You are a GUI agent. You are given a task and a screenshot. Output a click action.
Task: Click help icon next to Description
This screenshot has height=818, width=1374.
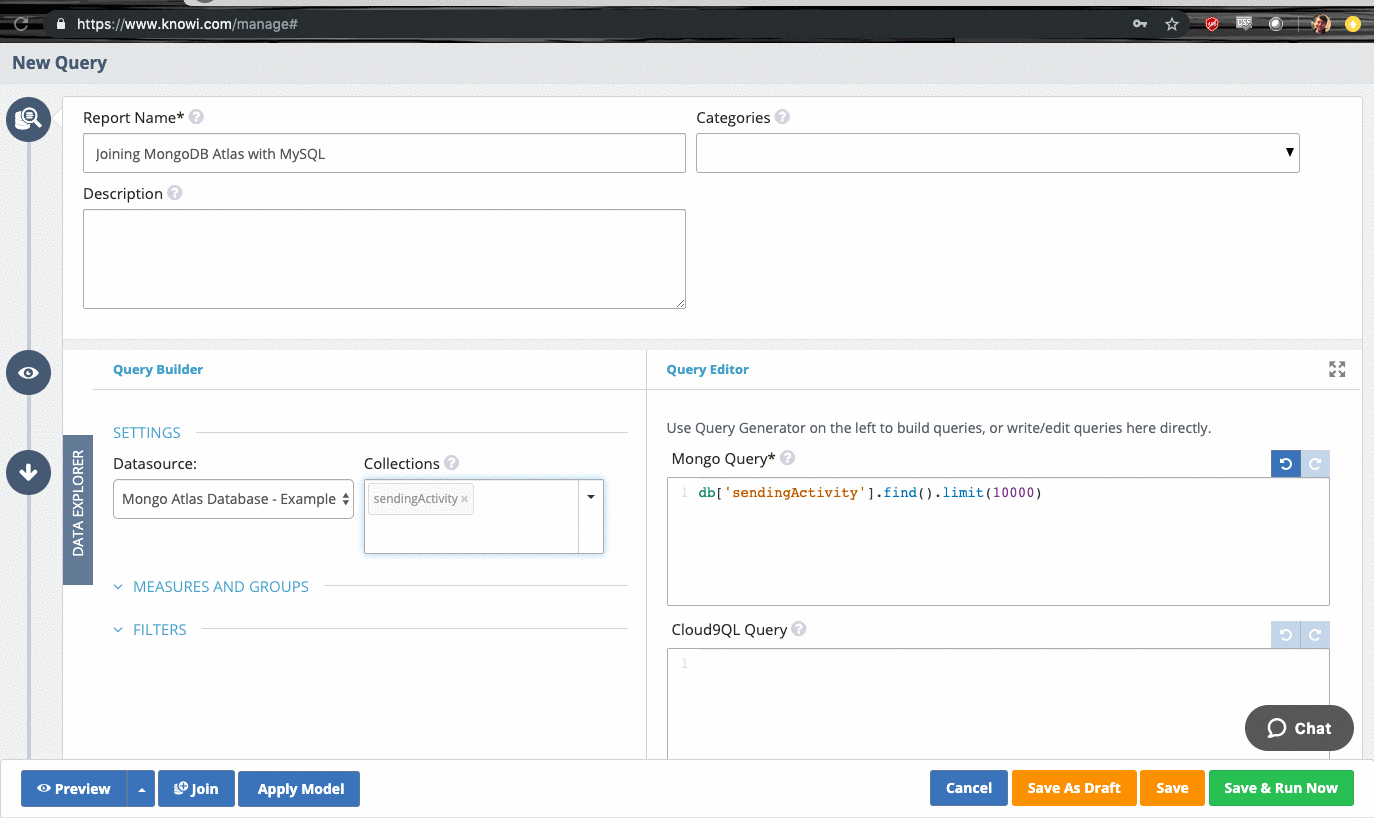coord(175,193)
